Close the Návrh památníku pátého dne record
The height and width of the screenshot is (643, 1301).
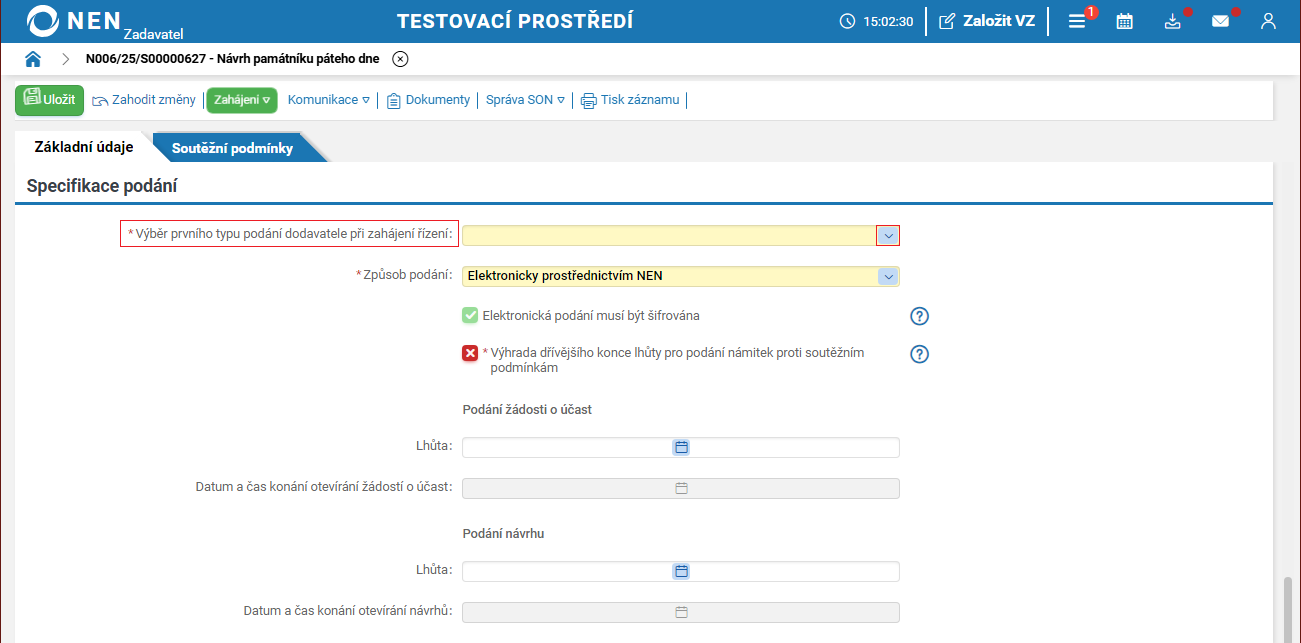[x=400, y=59]
